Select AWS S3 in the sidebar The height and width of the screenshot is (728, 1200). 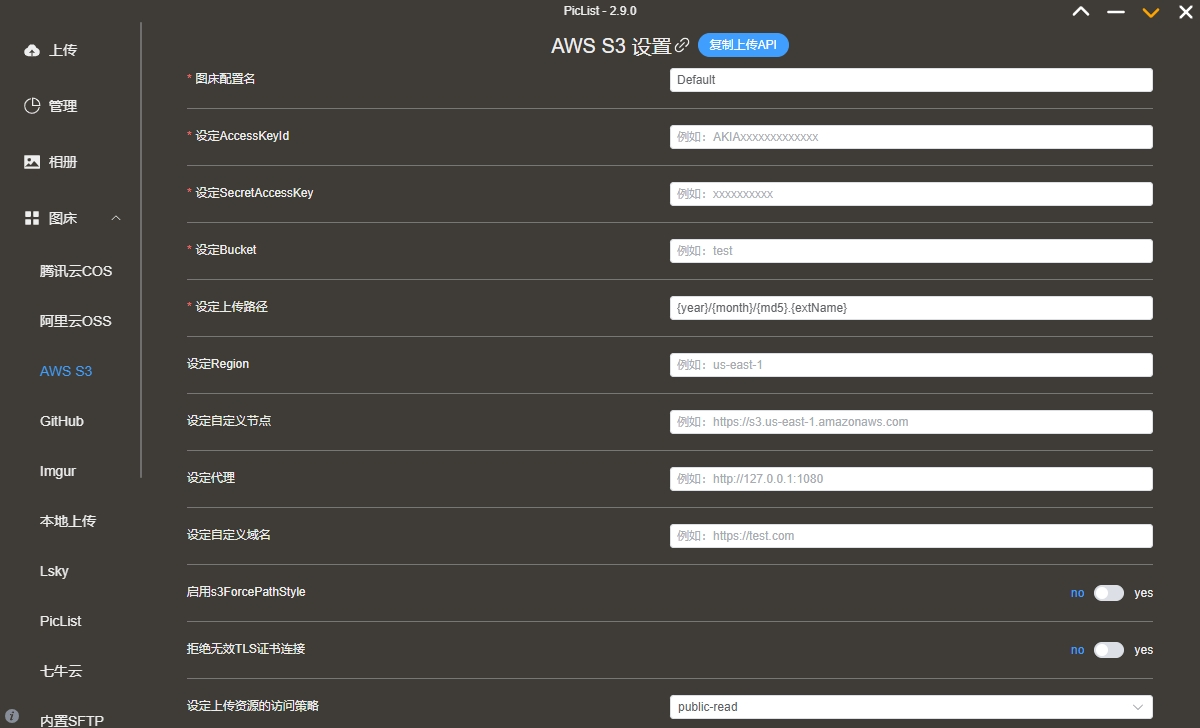[66, 371]
